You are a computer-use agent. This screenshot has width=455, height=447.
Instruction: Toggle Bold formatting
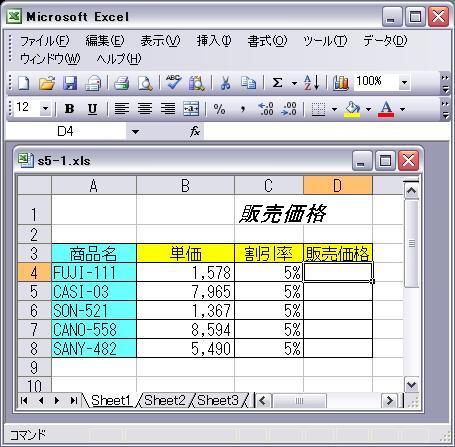pyautogui.click(x=69, y=109)
